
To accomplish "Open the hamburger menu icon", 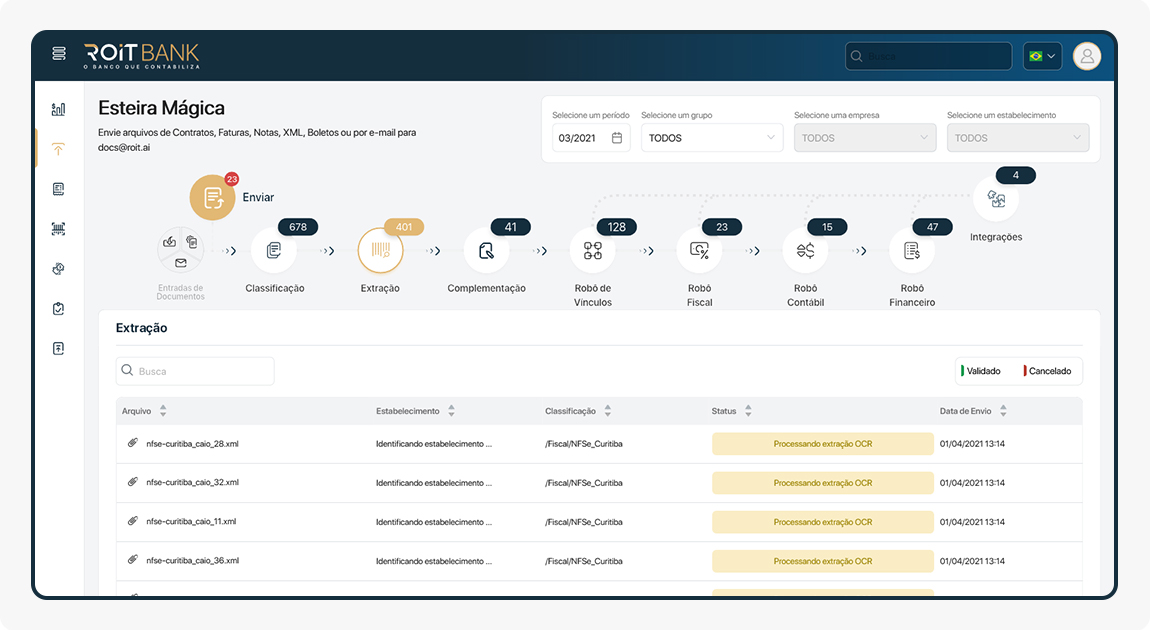I will tap(59, 53).
